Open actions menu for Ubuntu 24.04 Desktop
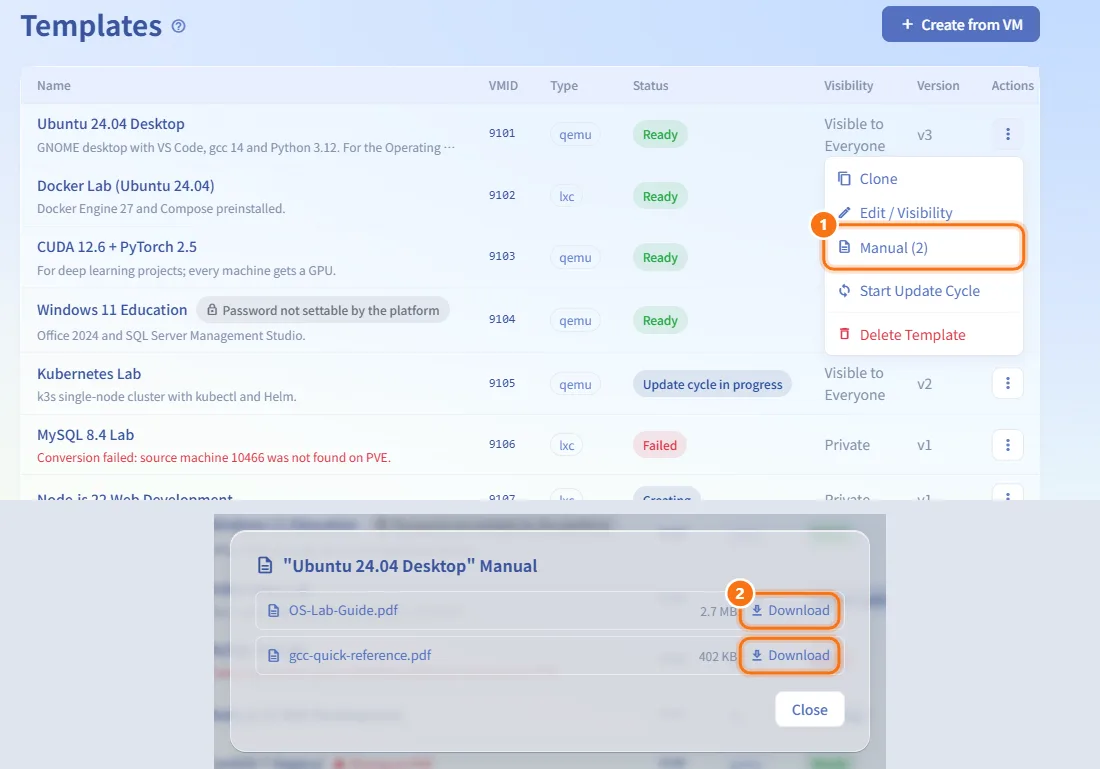Image resolution: width=1100 pixels, height=769 pixels. (1007, 134)
